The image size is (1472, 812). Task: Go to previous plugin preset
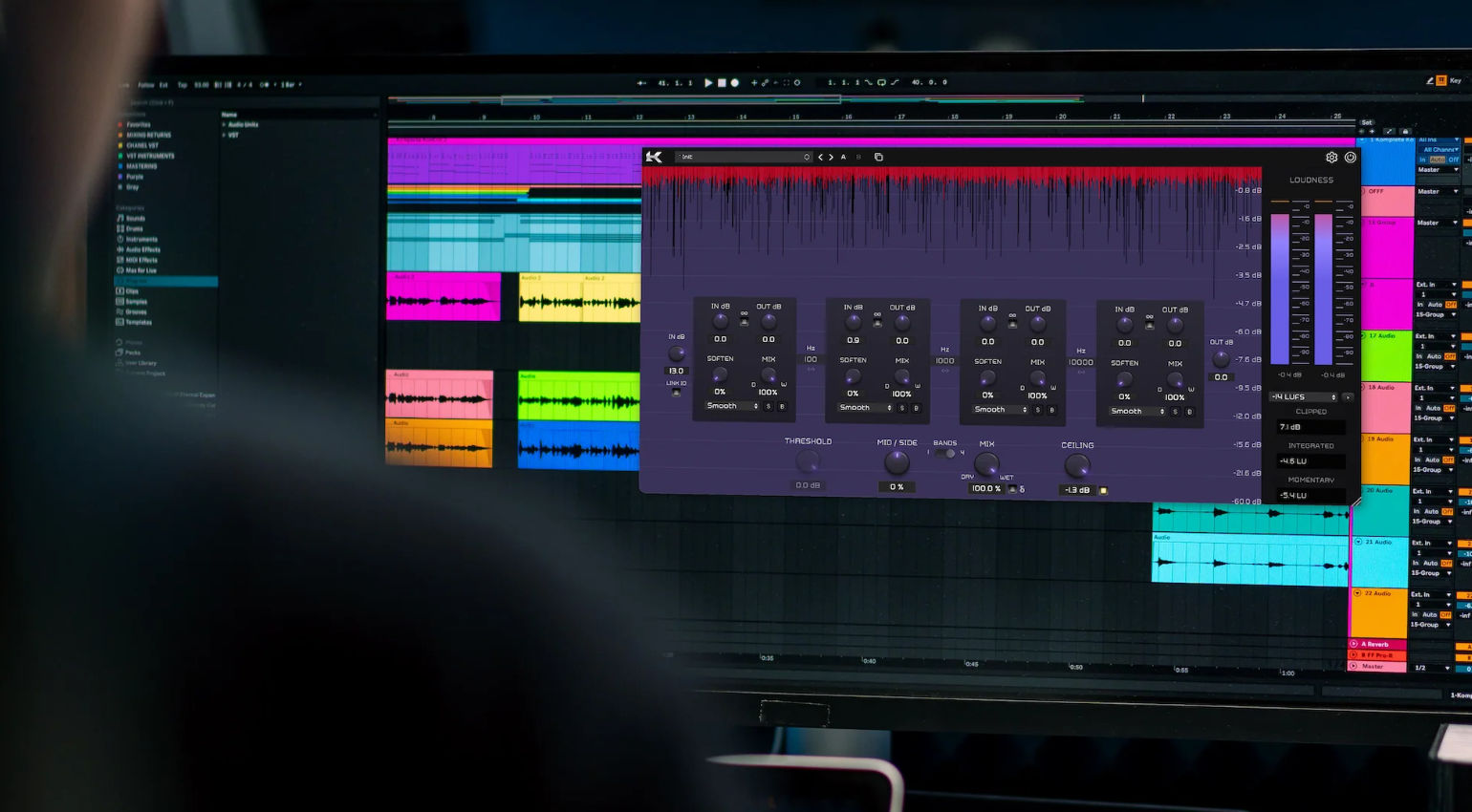point(820,157)
